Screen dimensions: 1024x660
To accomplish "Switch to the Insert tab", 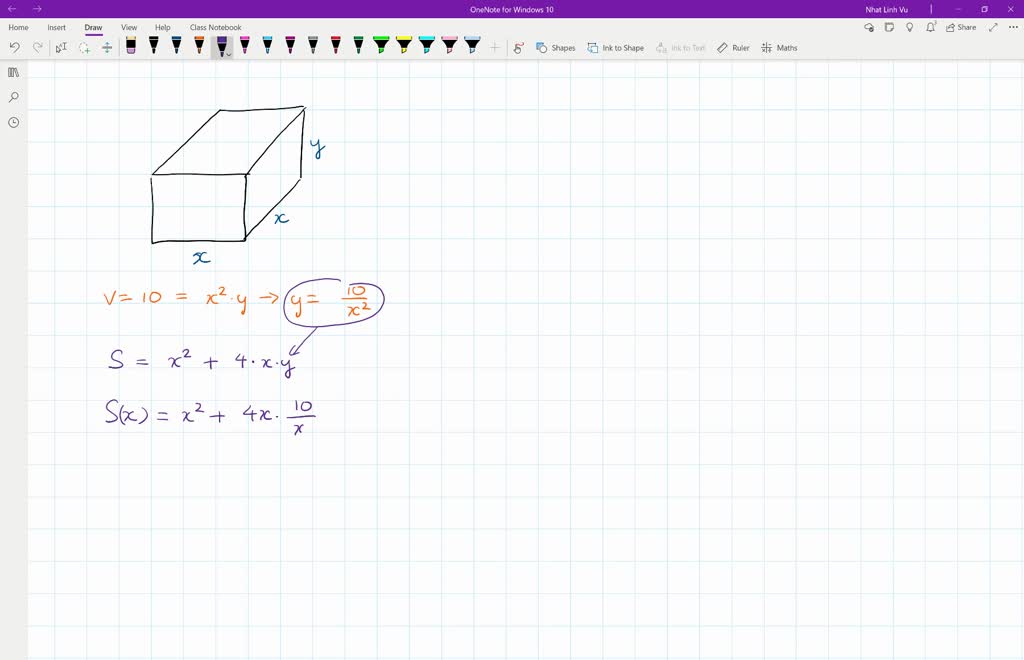I will pos(56,27).
